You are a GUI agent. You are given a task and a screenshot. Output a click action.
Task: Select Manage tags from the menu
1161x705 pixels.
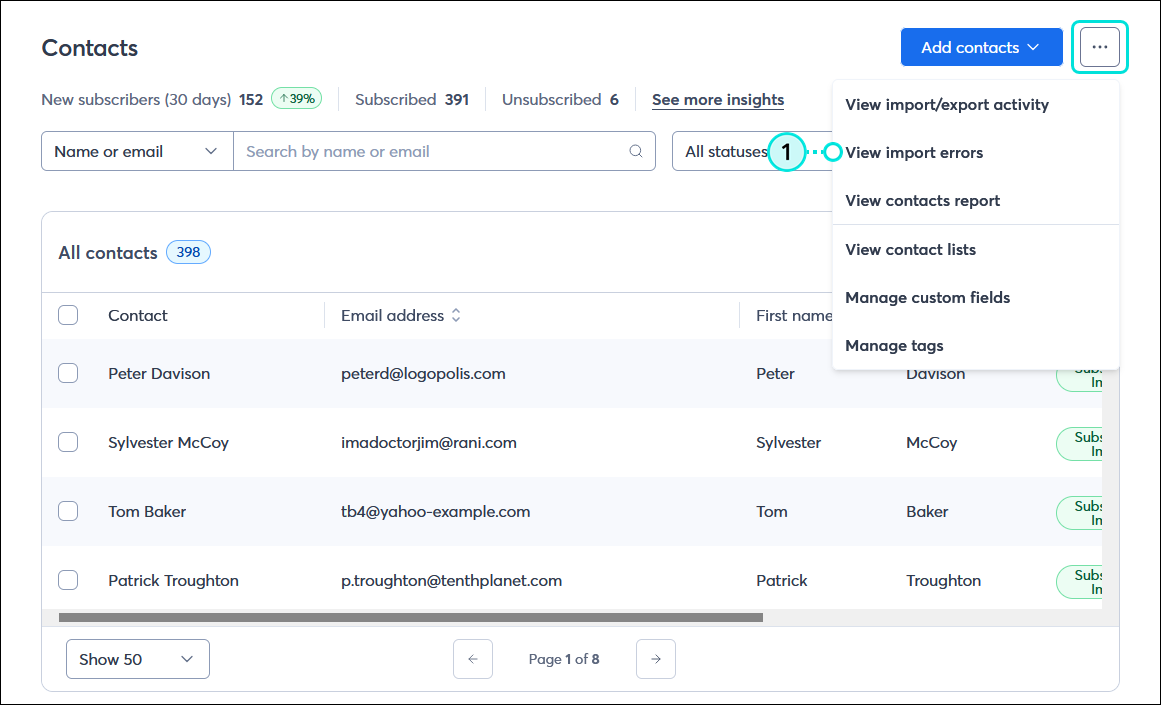point(893,345)
